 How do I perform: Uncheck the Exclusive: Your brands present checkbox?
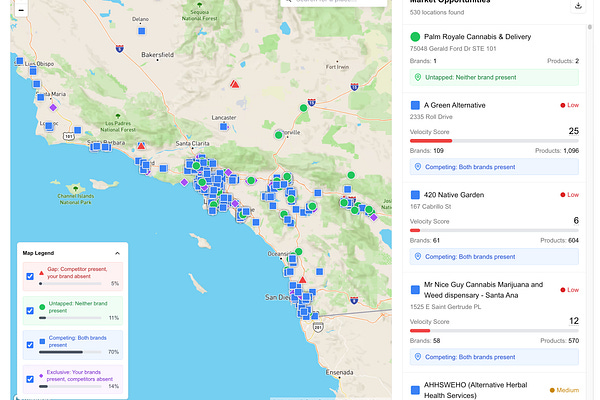[30, 379]
